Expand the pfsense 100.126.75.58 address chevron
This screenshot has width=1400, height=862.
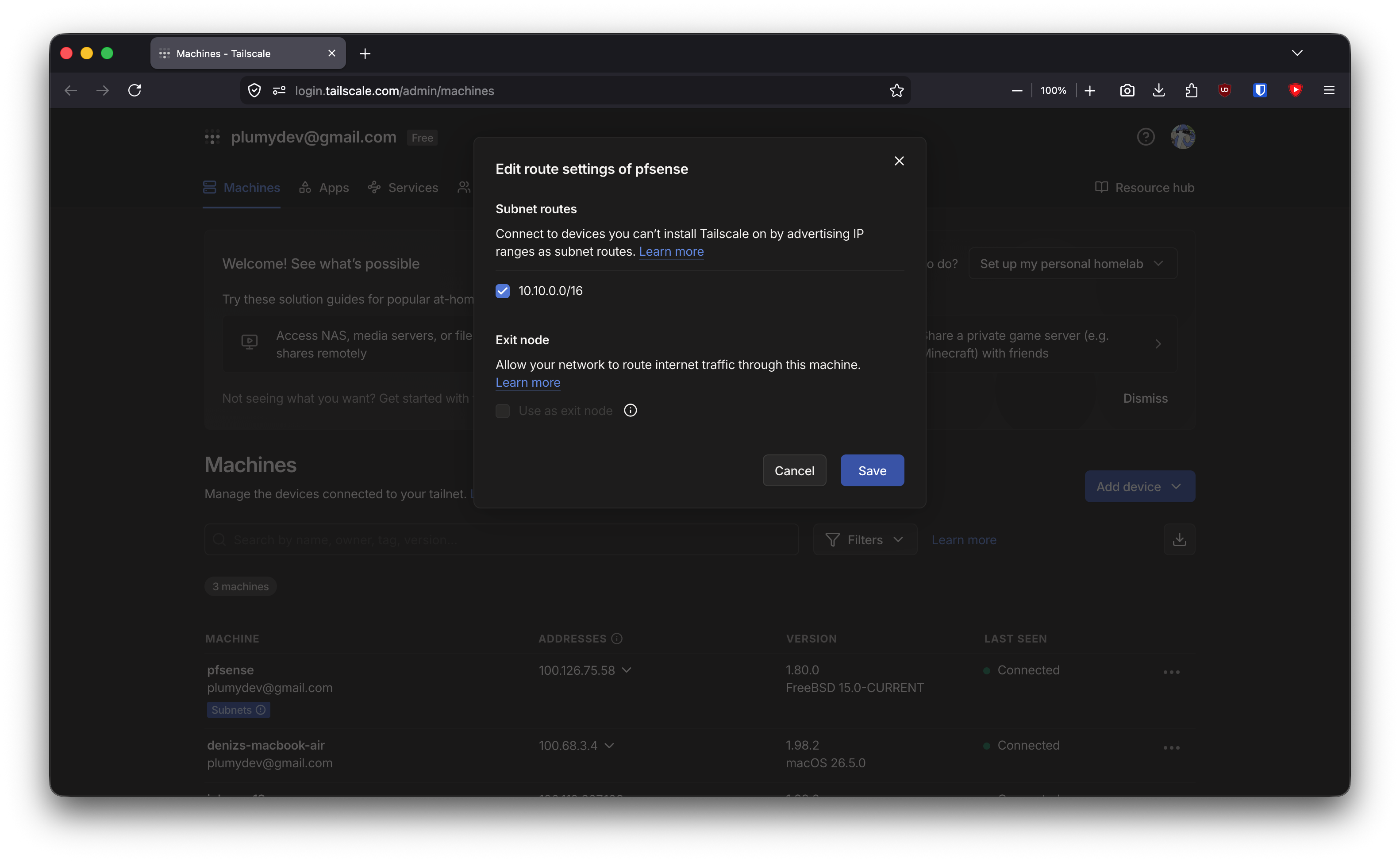(627, 670)
